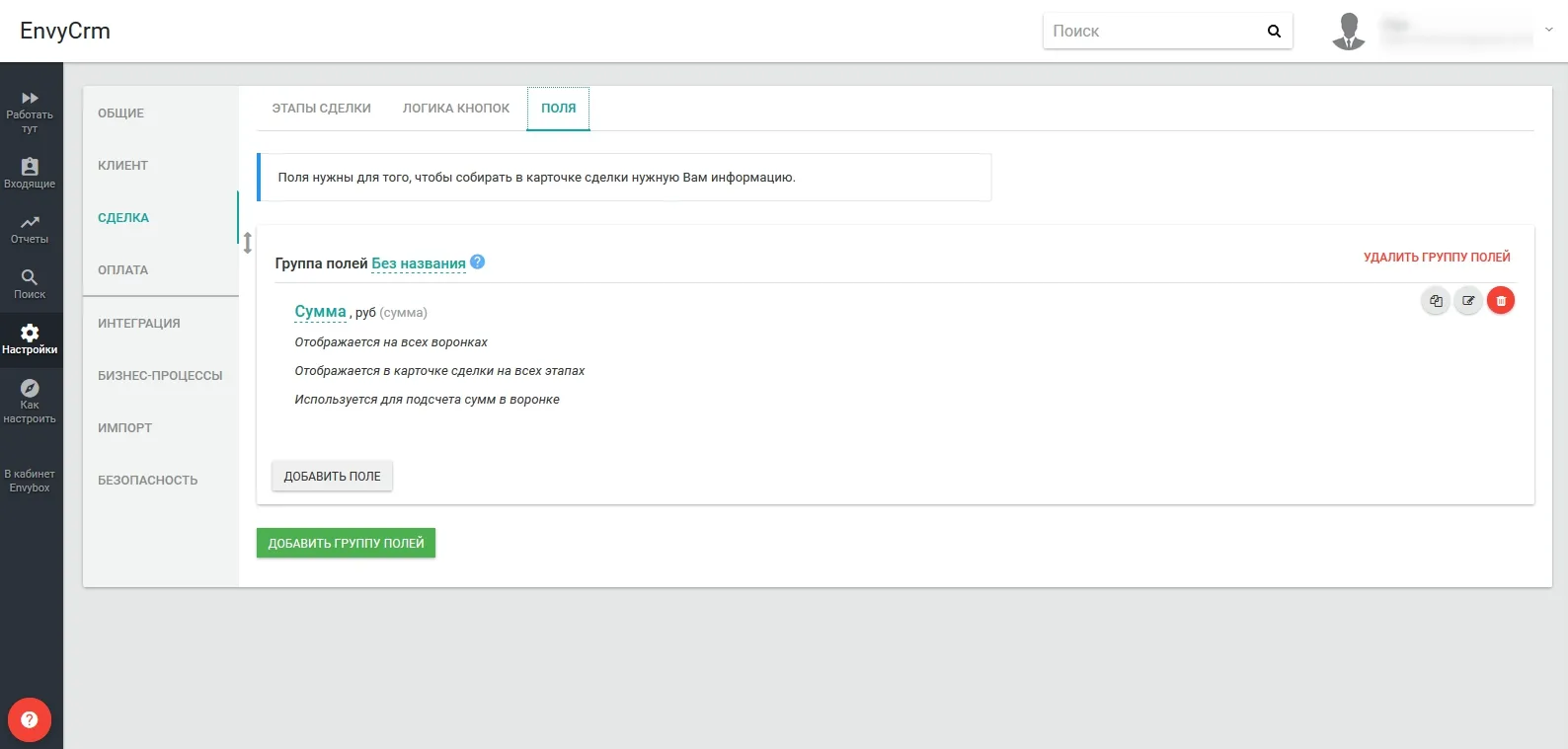
Task: Open Работать тут in the sidebar
Action: 30,112
